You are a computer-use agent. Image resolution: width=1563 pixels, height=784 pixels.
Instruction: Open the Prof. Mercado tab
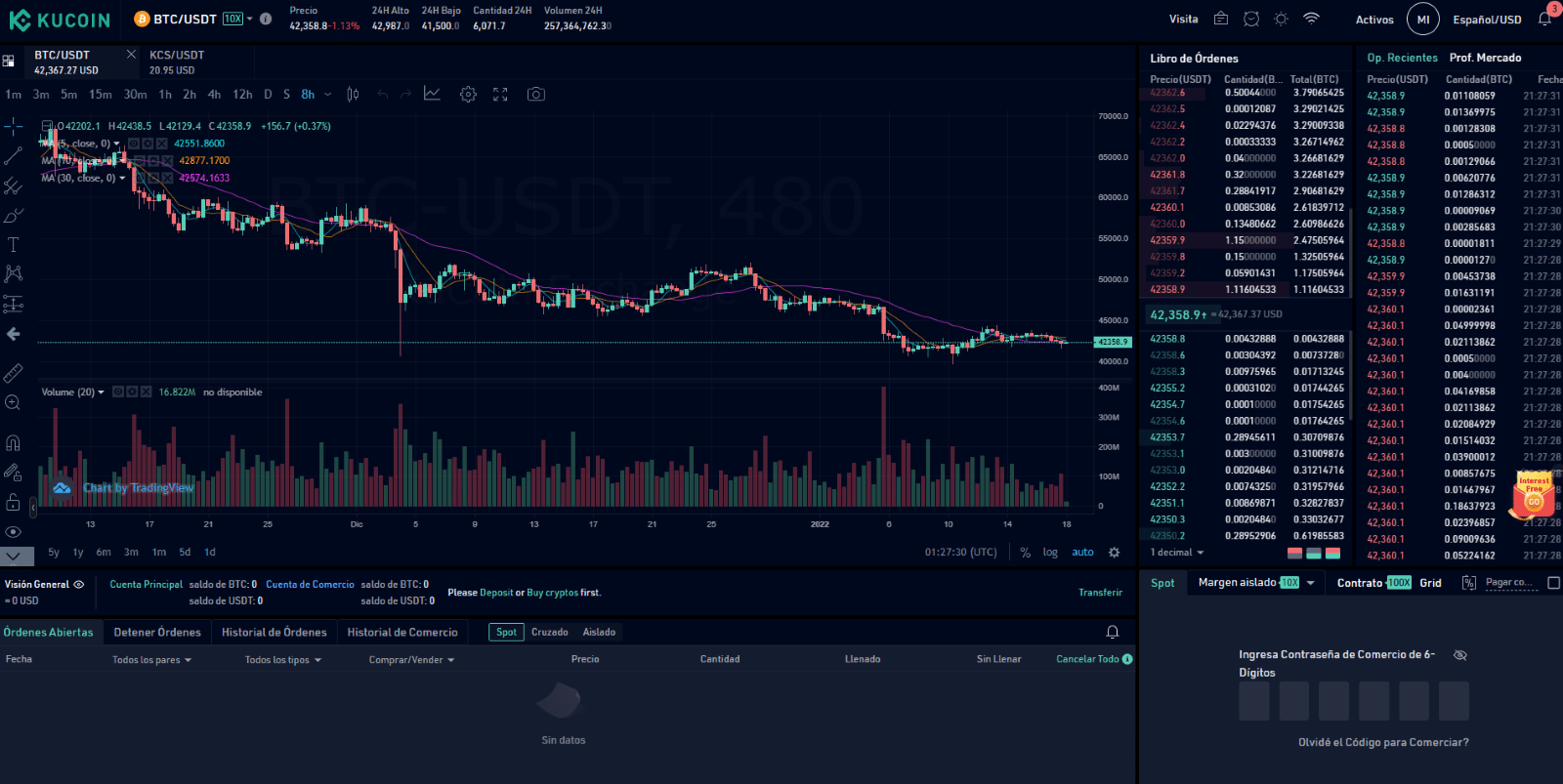pyautogui.click(x=1485, y=58)
